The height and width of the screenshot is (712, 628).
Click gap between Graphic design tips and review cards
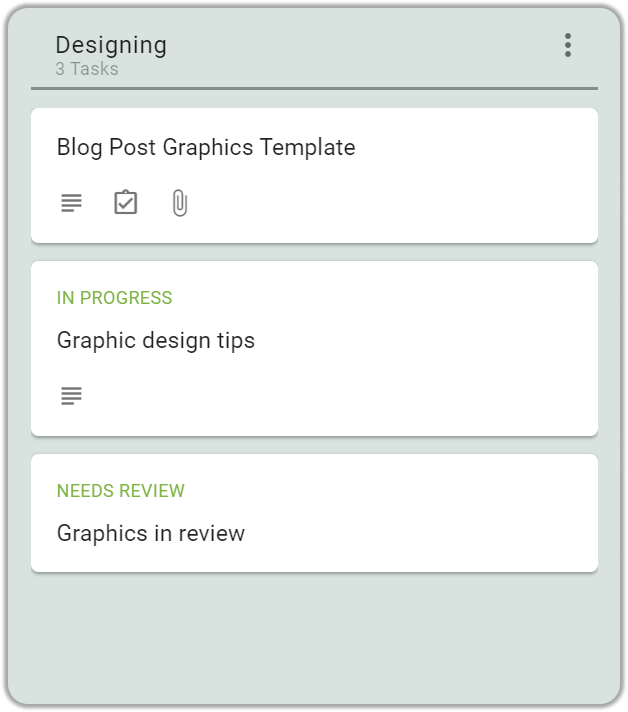(x=314, y=445)
